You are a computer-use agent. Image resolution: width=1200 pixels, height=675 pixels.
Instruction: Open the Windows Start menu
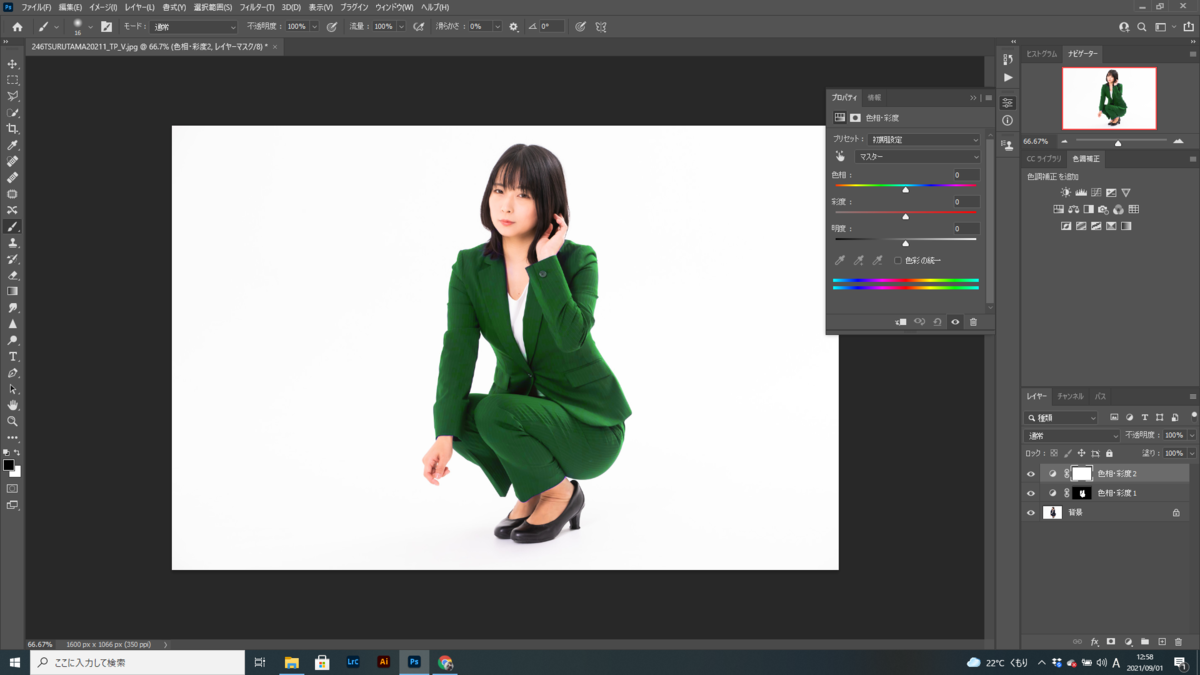pos(14,661)
